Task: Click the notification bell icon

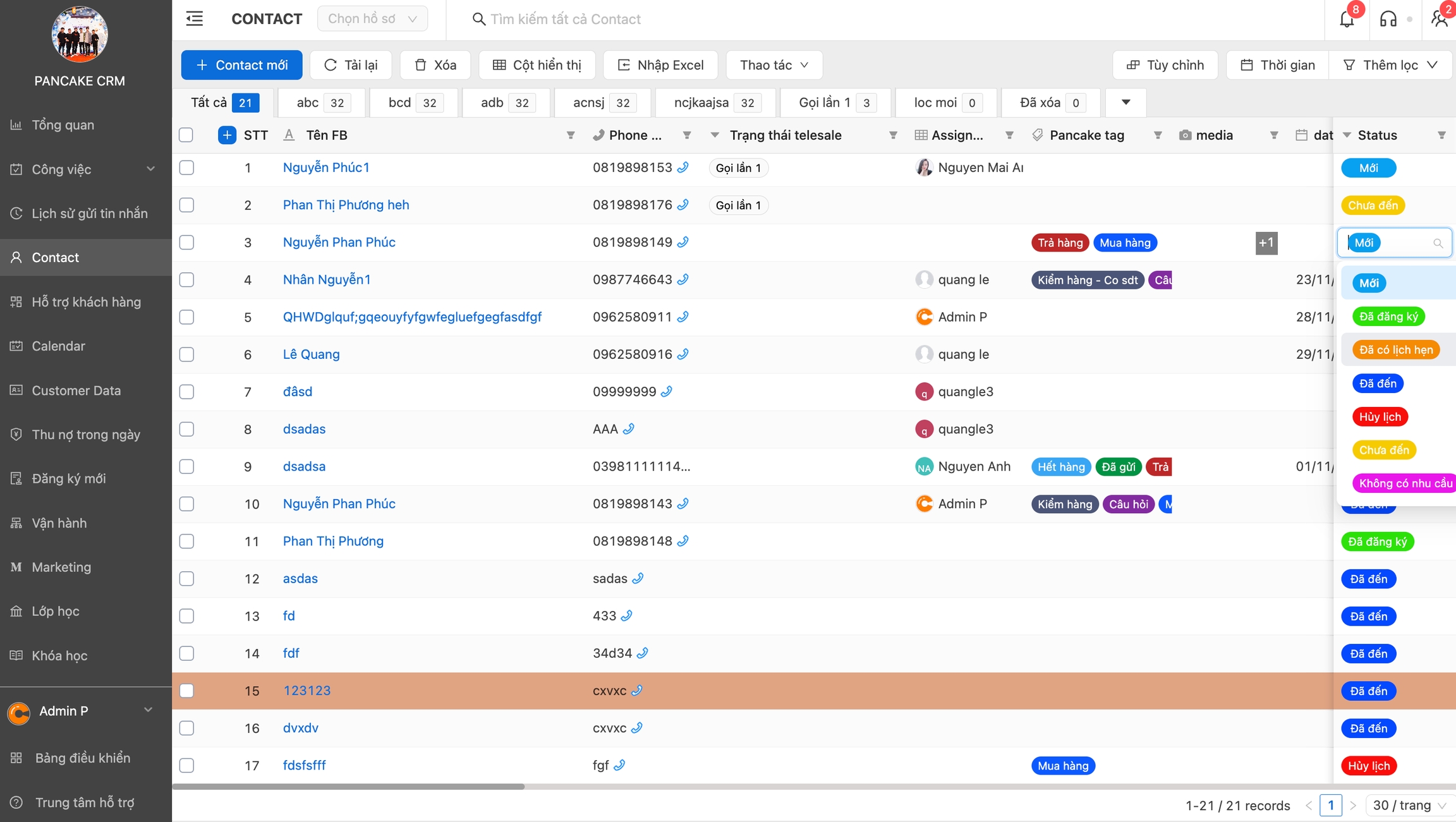Action: [x=1347, y=19]
